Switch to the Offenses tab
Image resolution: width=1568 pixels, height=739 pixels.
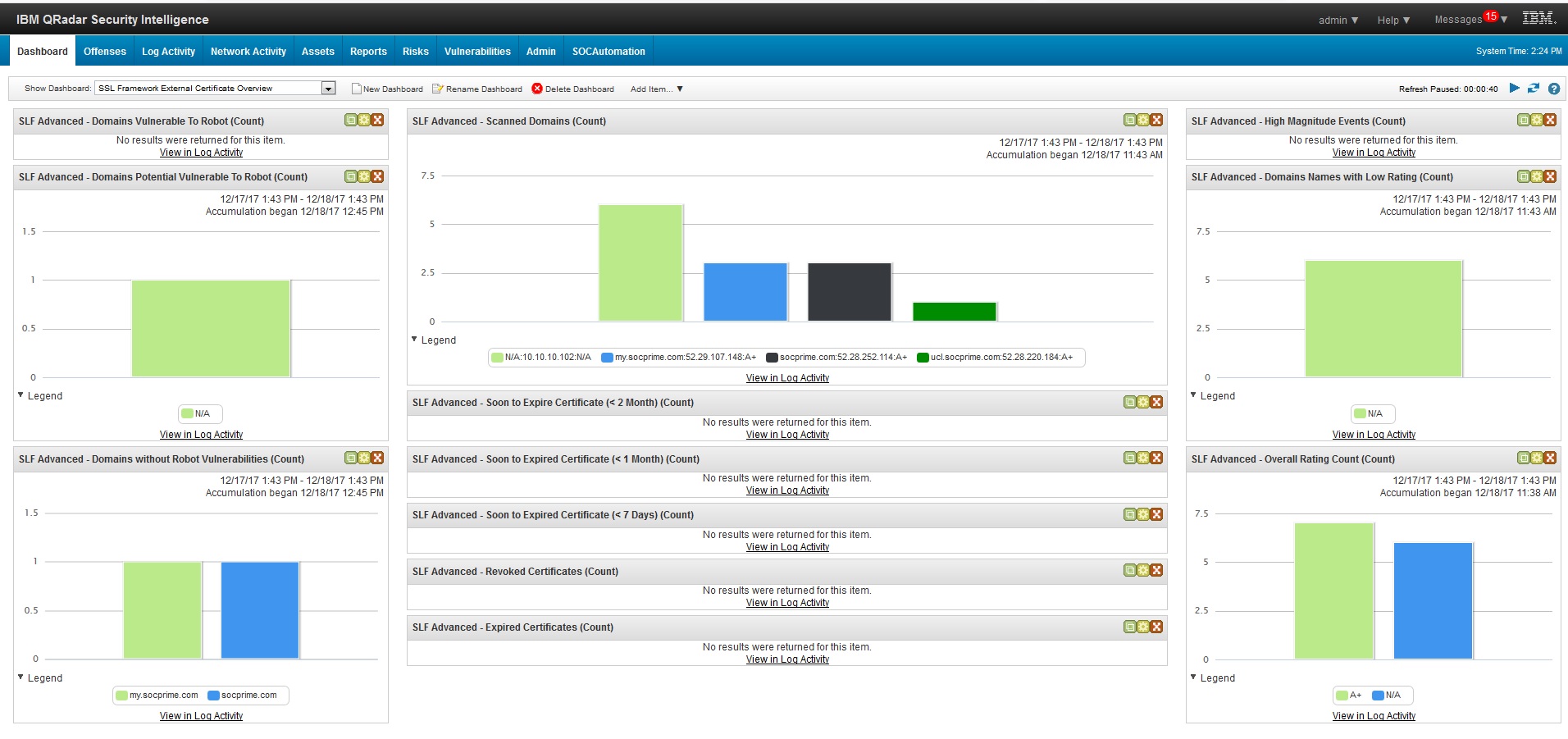[105, 51]
